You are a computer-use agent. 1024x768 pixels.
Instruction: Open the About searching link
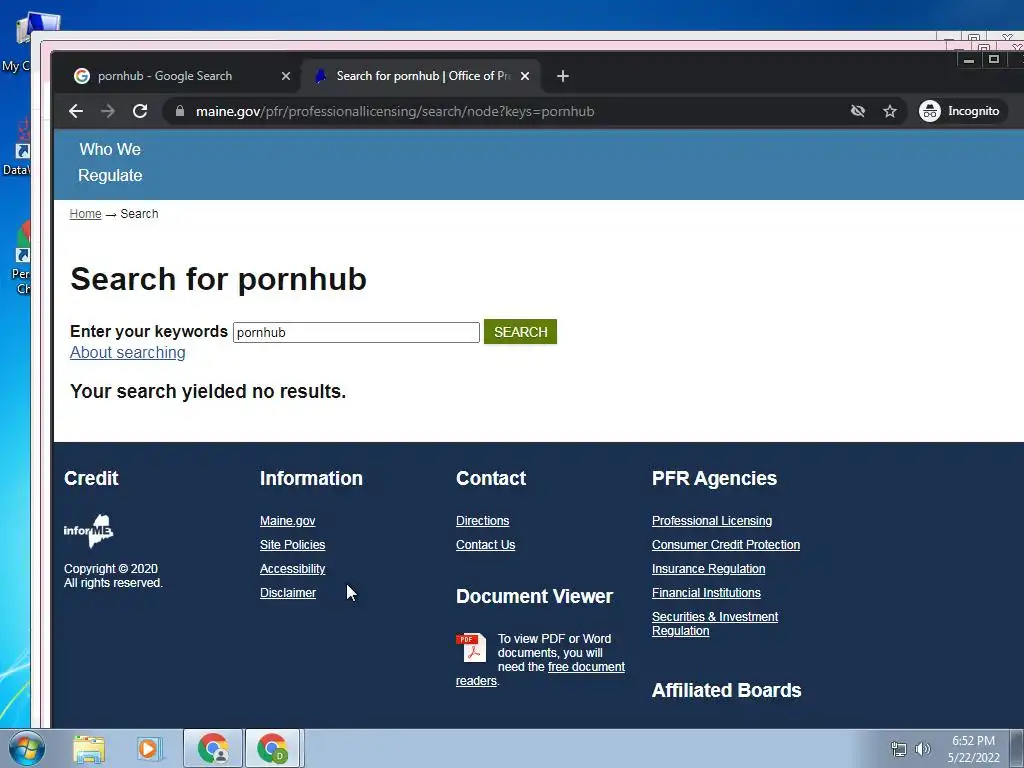click(127, 353)
